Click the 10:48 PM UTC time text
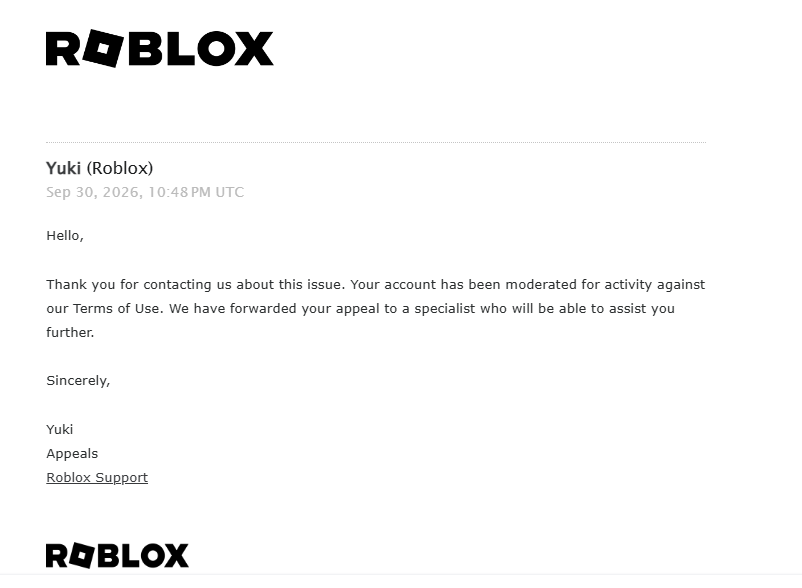This screenshot has height=588, width=802. click(196, 192)
